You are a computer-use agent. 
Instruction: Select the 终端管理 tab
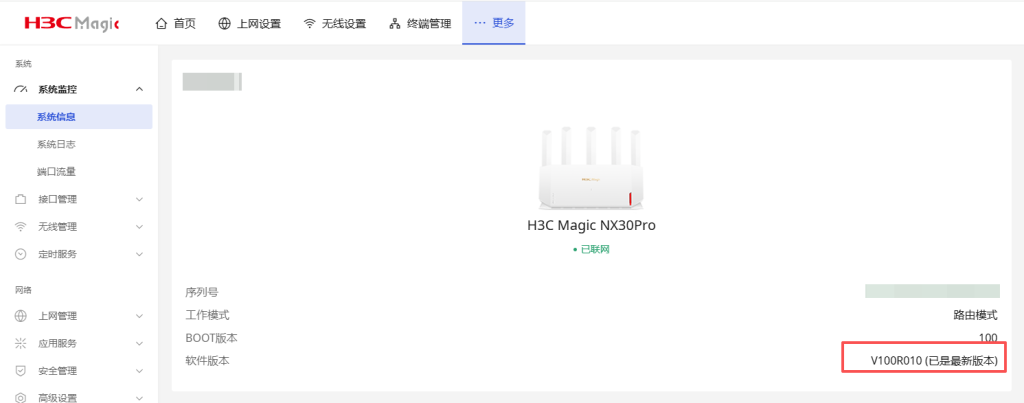click(x=421, y=24)
